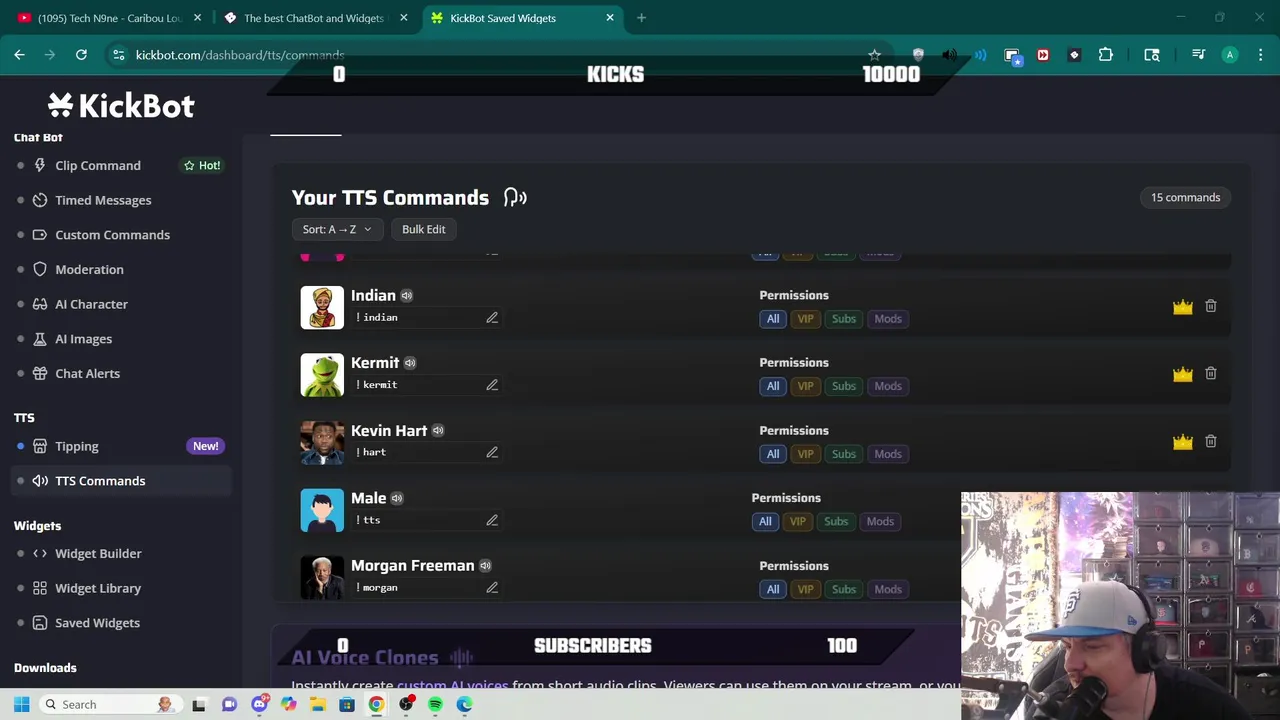This screenshot has height=720, width=1280.
Task: Select TTS Commands in the sidebar
Action: coord(100,481)
